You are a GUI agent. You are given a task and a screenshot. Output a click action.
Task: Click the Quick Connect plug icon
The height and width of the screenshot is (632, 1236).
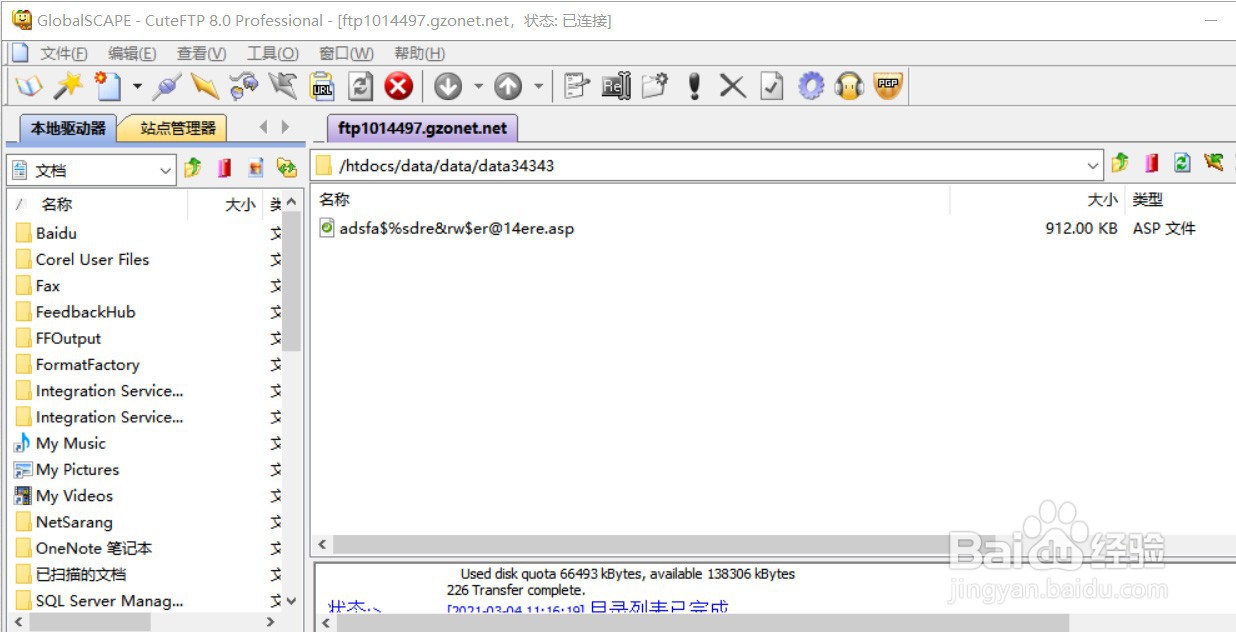(166, 86)
